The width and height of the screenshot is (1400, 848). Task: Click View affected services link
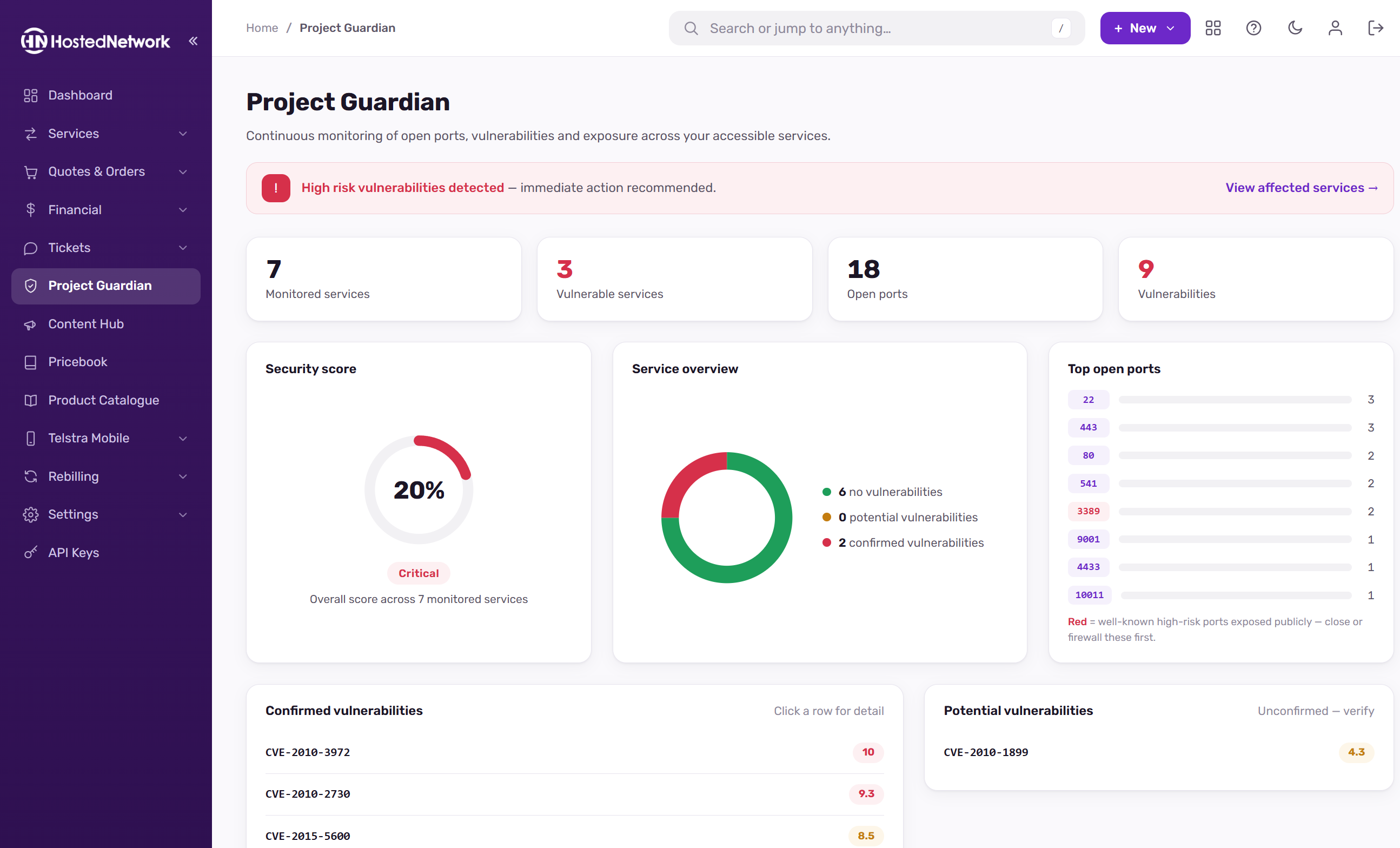(x=1302, y=188)
